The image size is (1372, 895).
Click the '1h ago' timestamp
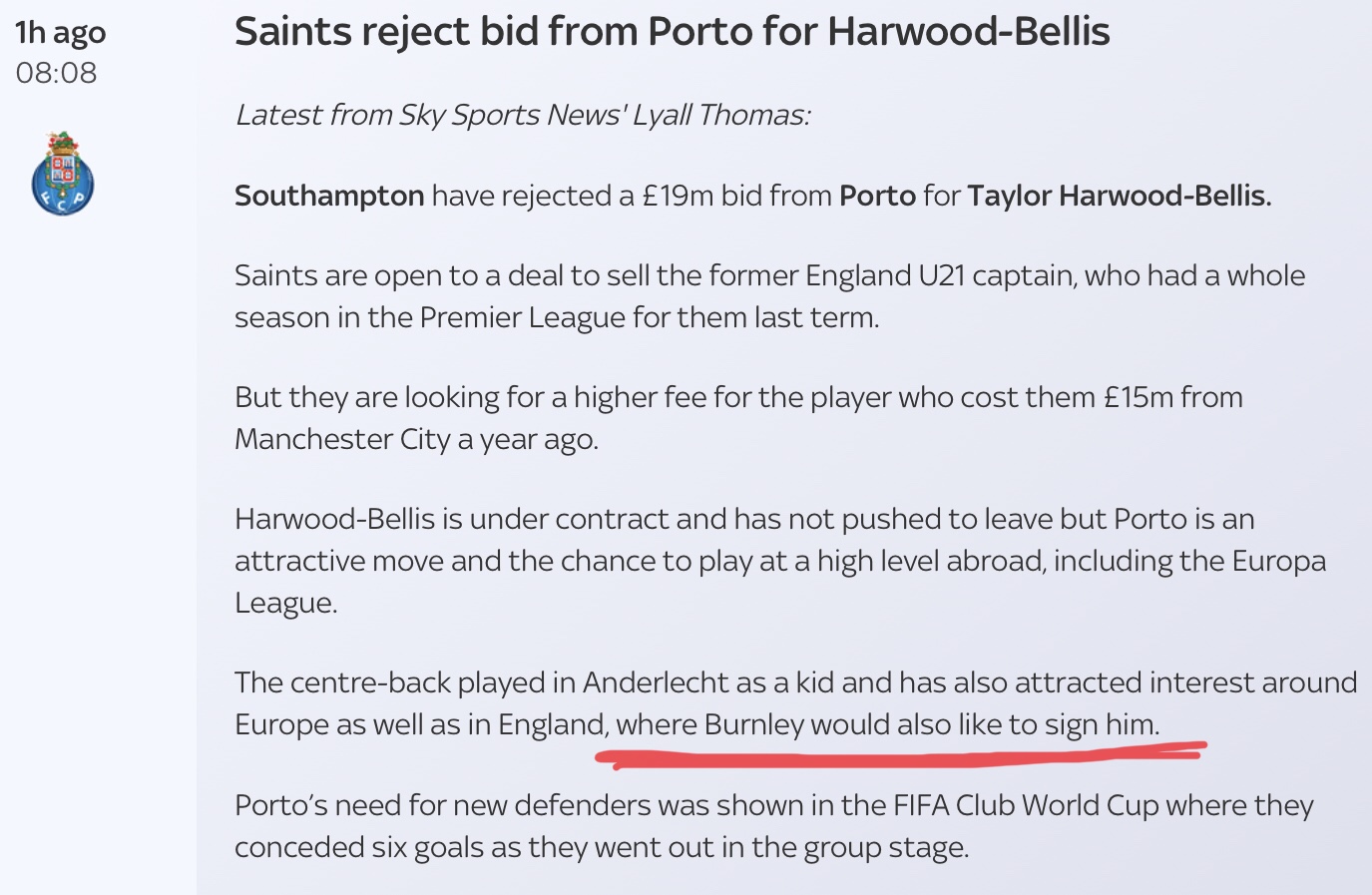(60, 33)
